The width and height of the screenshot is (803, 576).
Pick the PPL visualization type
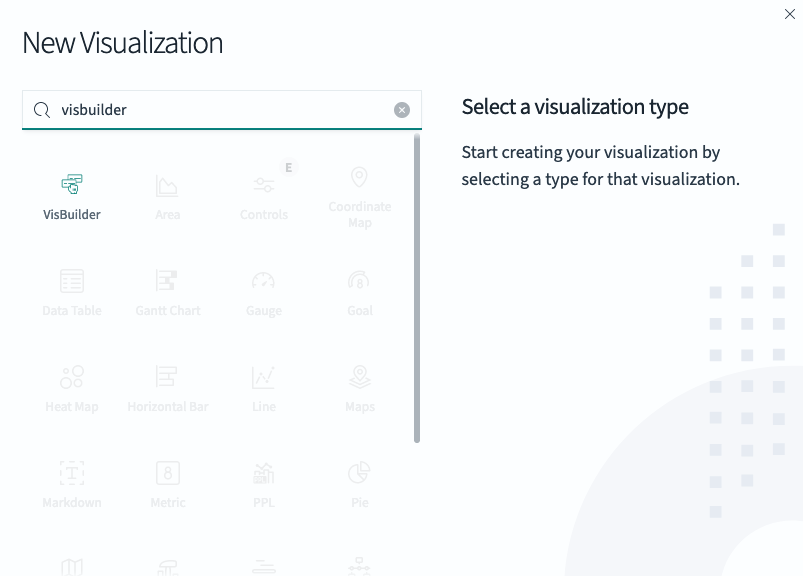click(263, 482)
